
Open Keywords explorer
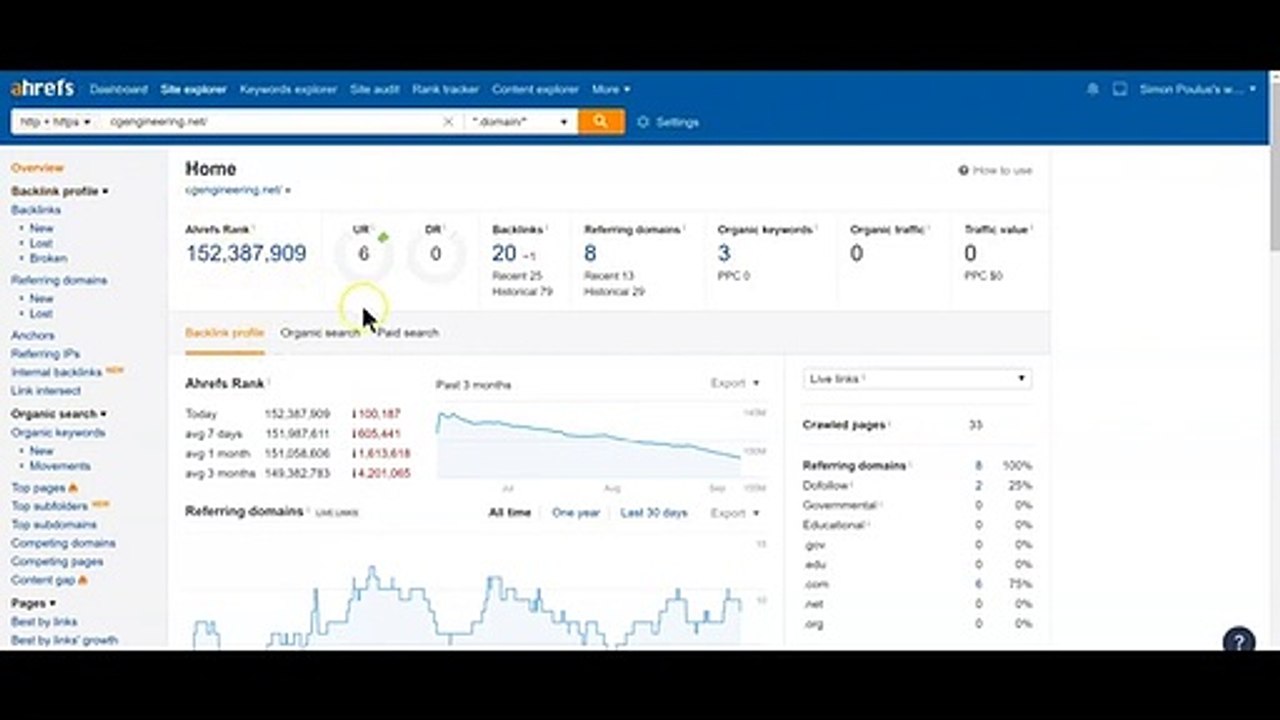point(288,89)
